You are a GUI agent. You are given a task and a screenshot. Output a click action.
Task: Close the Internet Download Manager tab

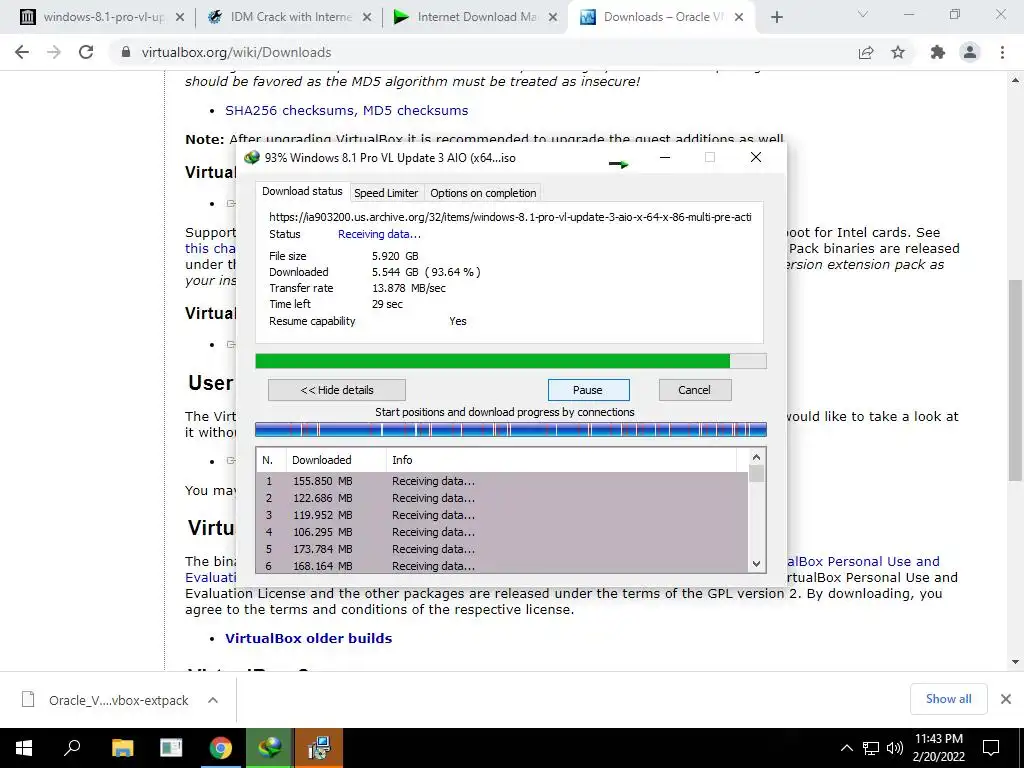(x=552, y=18)
